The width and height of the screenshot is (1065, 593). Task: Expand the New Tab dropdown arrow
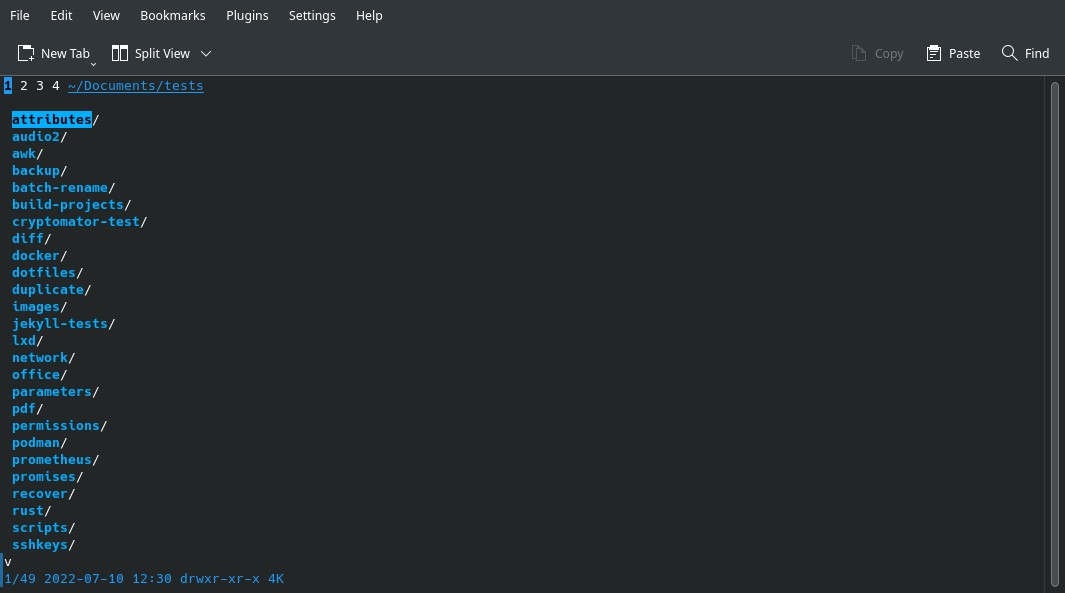point(93,64)
